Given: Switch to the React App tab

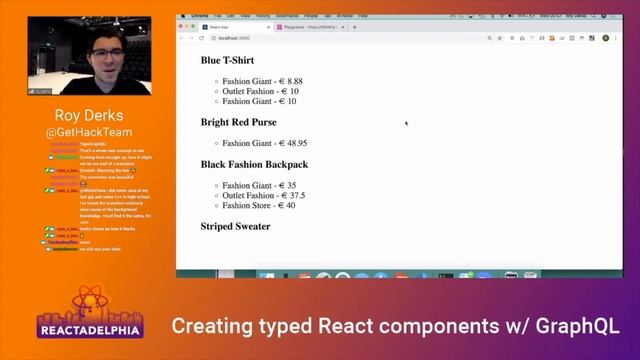Looking at the screenshot, I should [237, 27].
